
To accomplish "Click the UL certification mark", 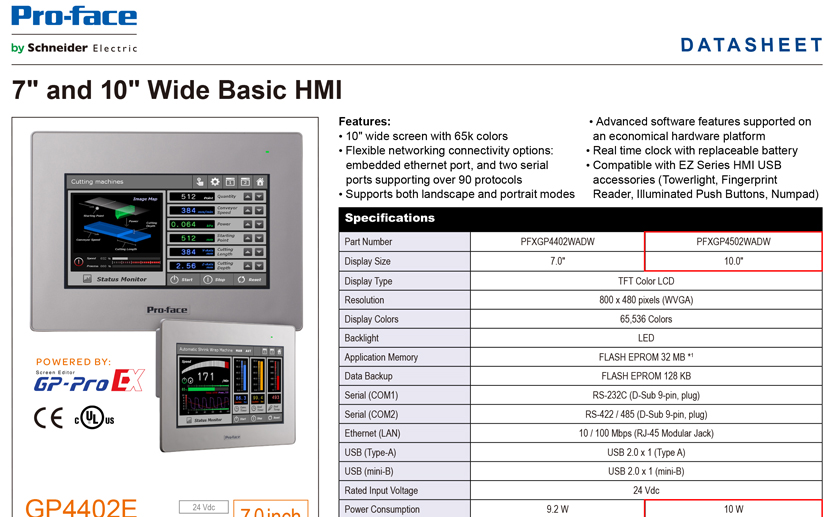I will tap(94, 418).
